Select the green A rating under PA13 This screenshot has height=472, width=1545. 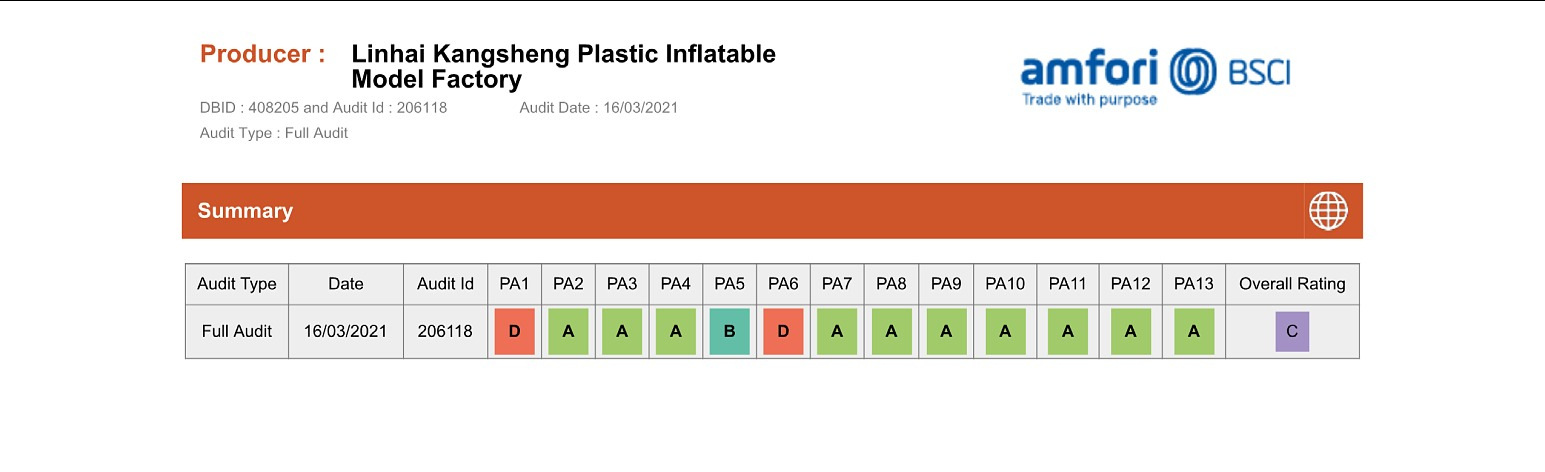pyautogui.click(x=1194, y=332)
